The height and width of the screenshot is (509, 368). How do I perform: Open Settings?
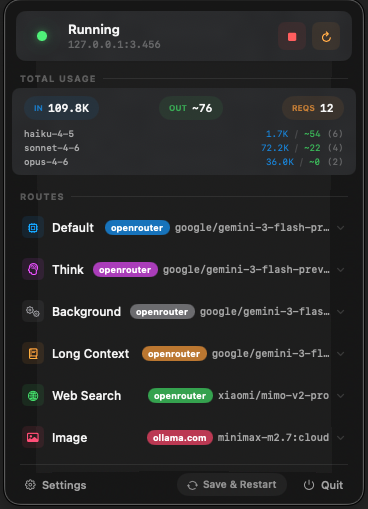pyautogui.click(x=56, y=485)
